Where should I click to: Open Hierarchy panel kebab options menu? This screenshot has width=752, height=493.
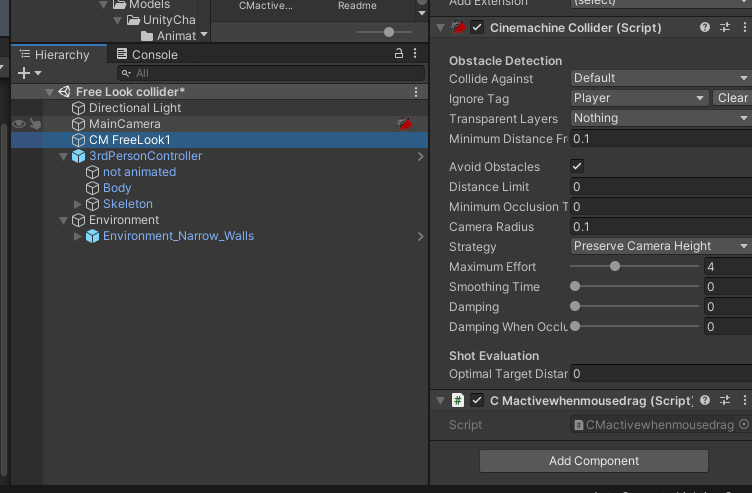[415, 53]
